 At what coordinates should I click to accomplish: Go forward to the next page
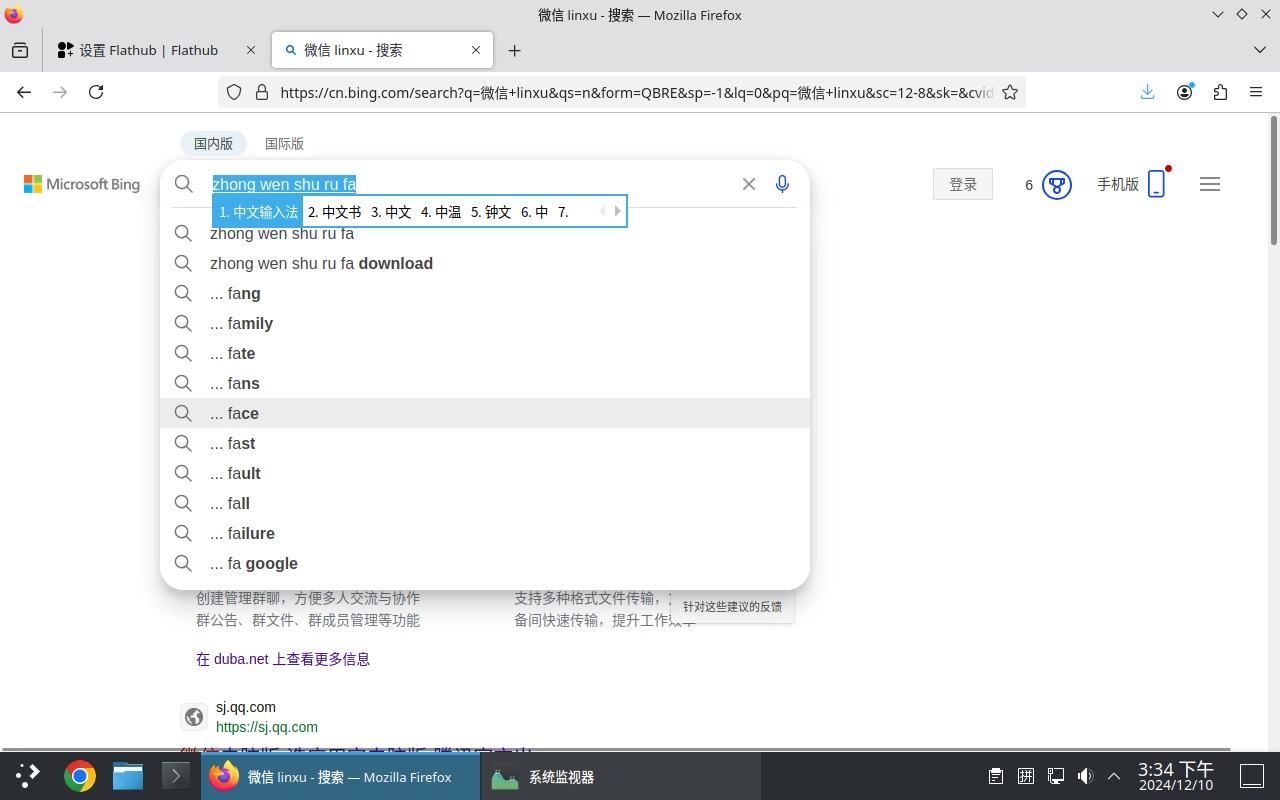(x=60, y=92)
